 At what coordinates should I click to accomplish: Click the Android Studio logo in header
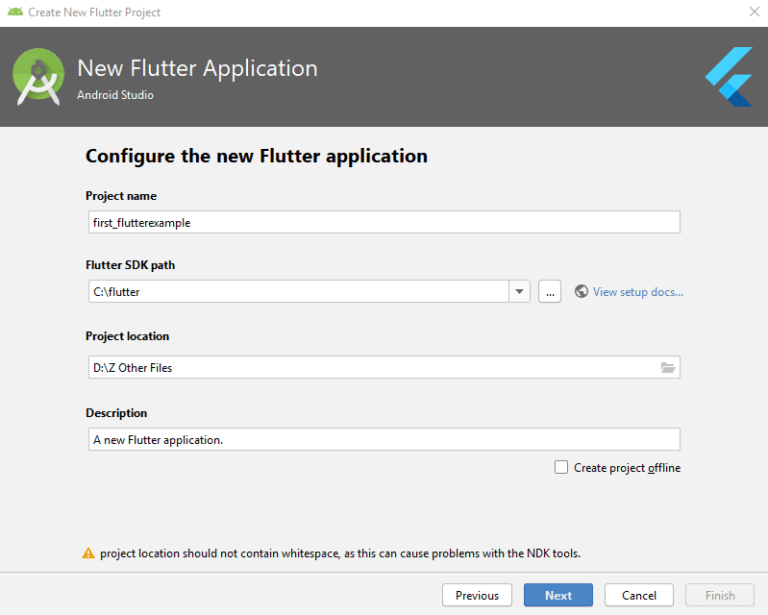point(38,76)
